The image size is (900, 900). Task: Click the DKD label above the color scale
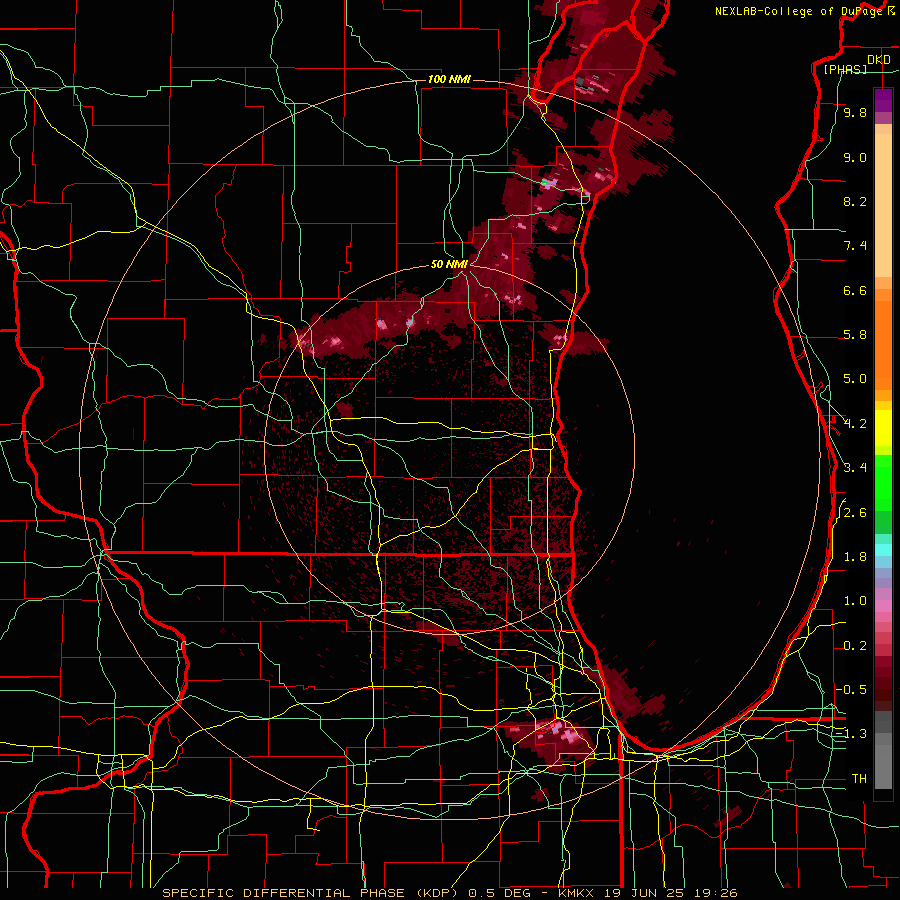coord(879,60)
